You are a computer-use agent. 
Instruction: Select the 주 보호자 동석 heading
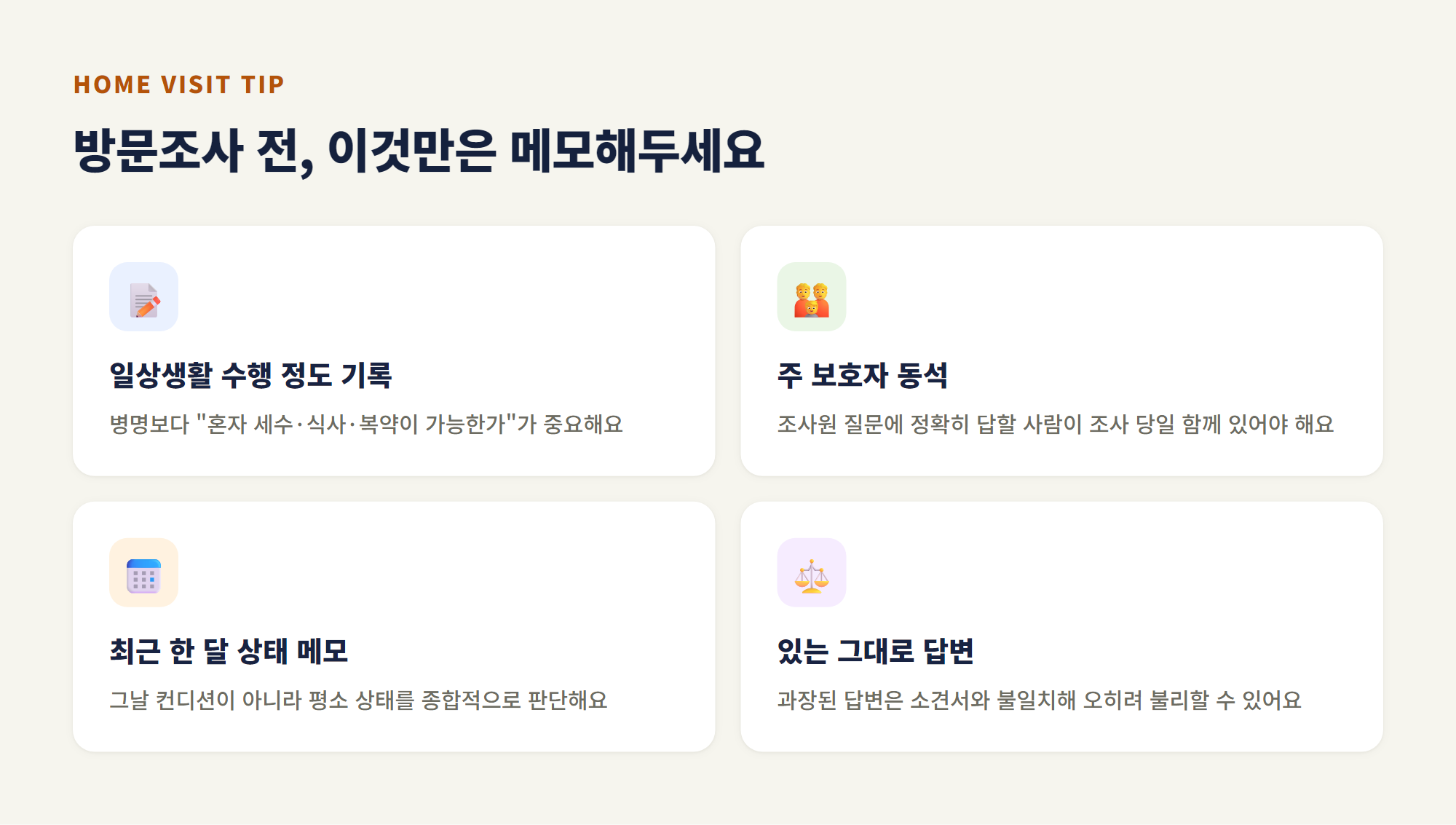pyautogui.click(x=863, y=375)
